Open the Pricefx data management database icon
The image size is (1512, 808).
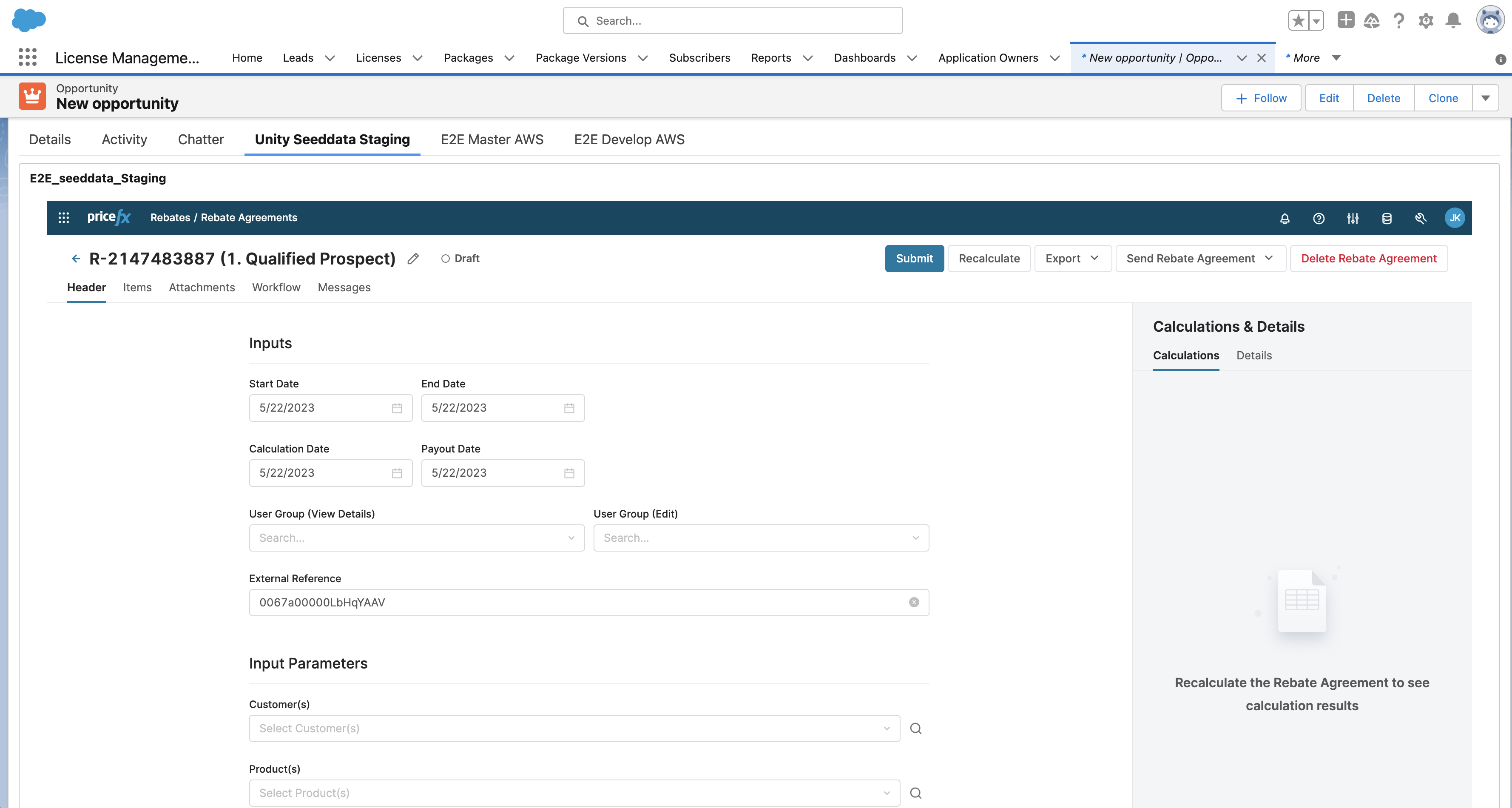tap(1387, 218)
